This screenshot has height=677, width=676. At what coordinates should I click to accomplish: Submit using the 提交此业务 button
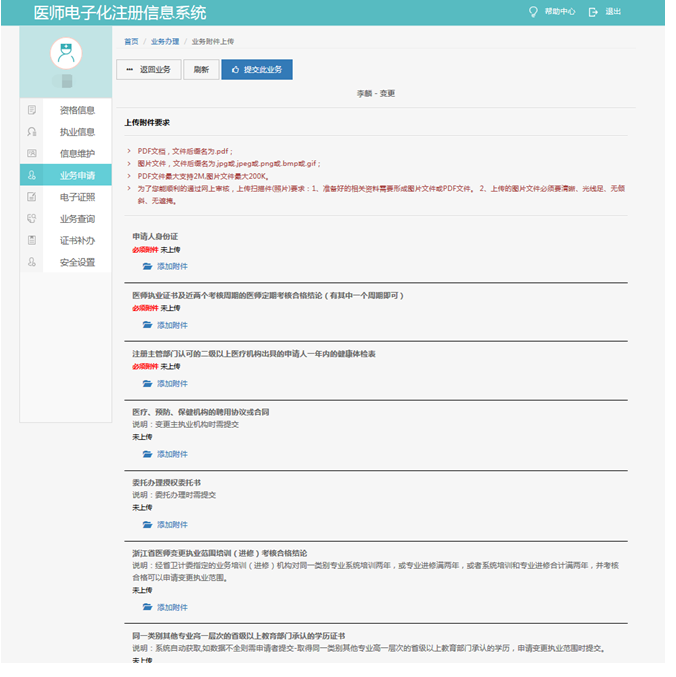coord(256,70)
